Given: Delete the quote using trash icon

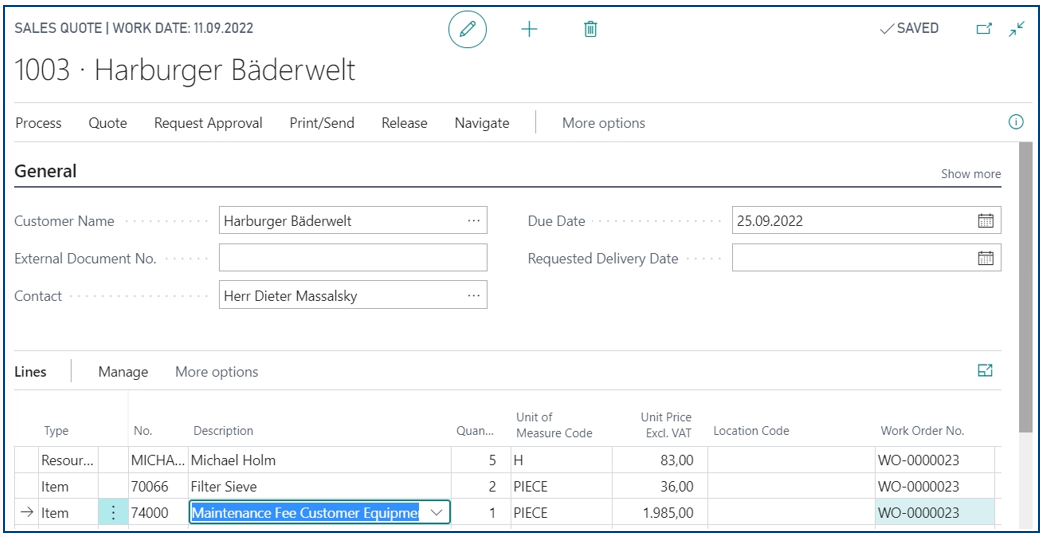Looking at the screenshot, I should click(590, 29).
